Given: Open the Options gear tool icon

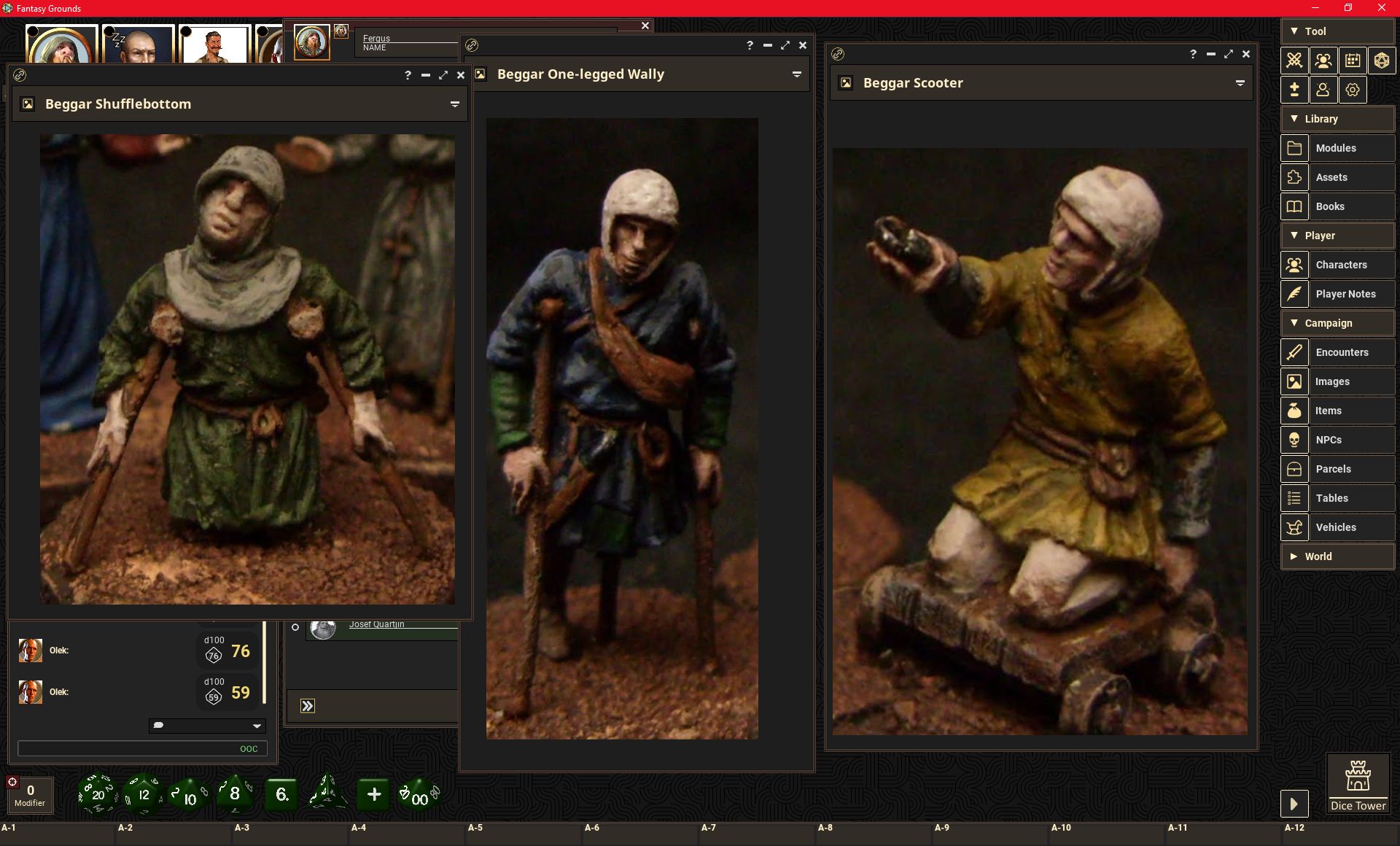Looking at the screenshot, I should pyautogui.click(x=1353, y=90).
